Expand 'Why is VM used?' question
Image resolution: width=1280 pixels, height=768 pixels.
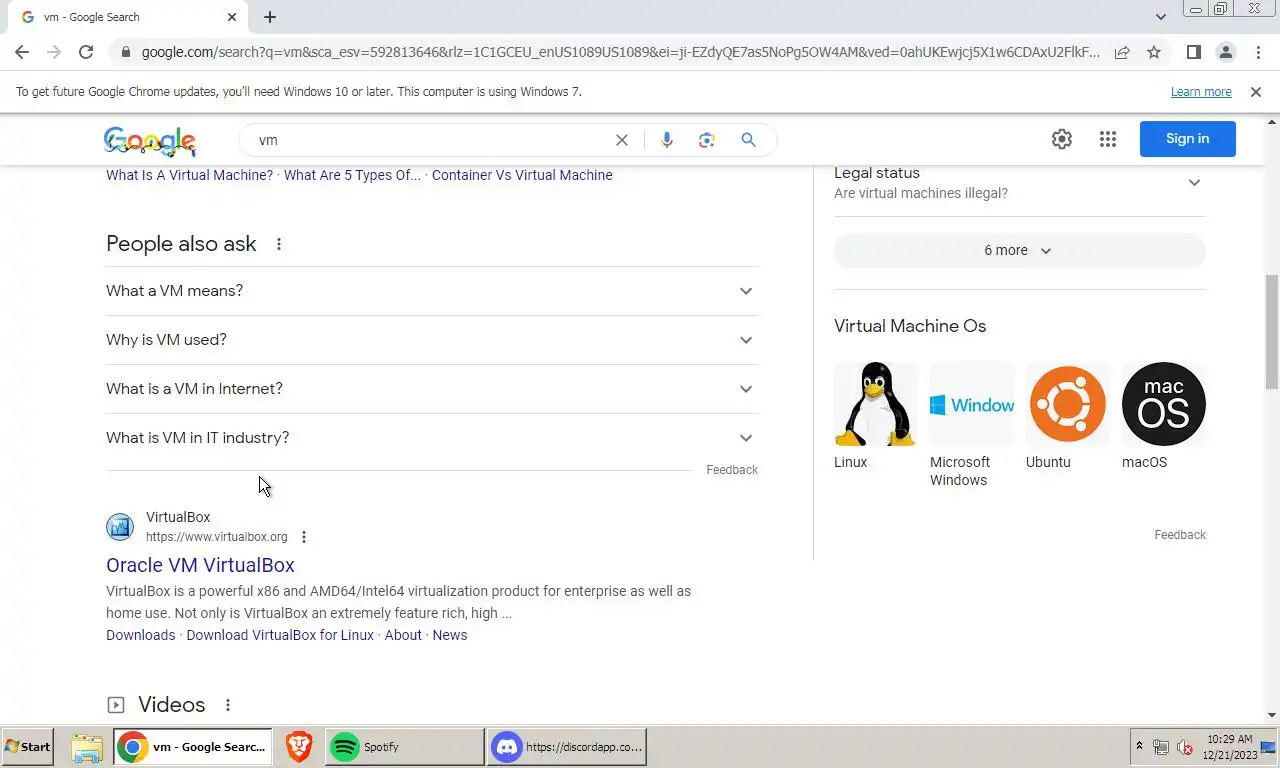point(432,340)
